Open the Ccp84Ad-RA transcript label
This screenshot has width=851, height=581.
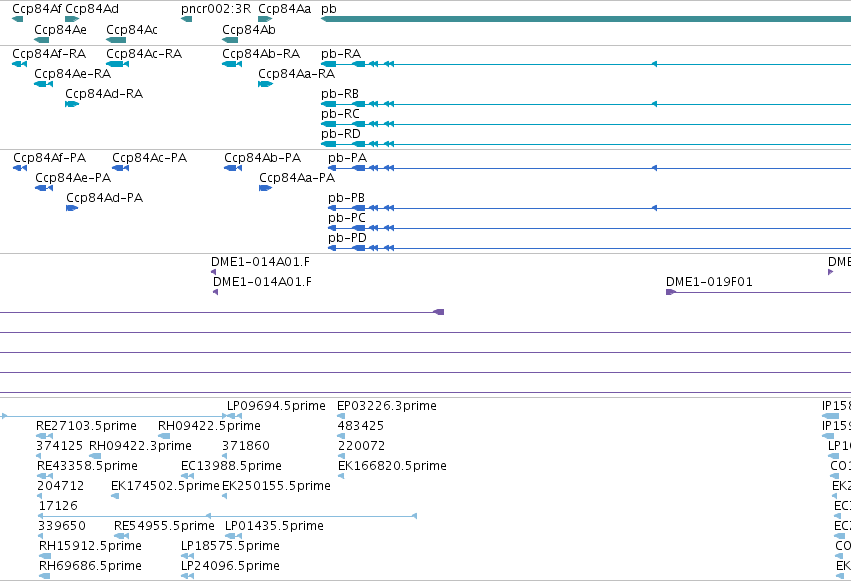(x=104, y=94)
